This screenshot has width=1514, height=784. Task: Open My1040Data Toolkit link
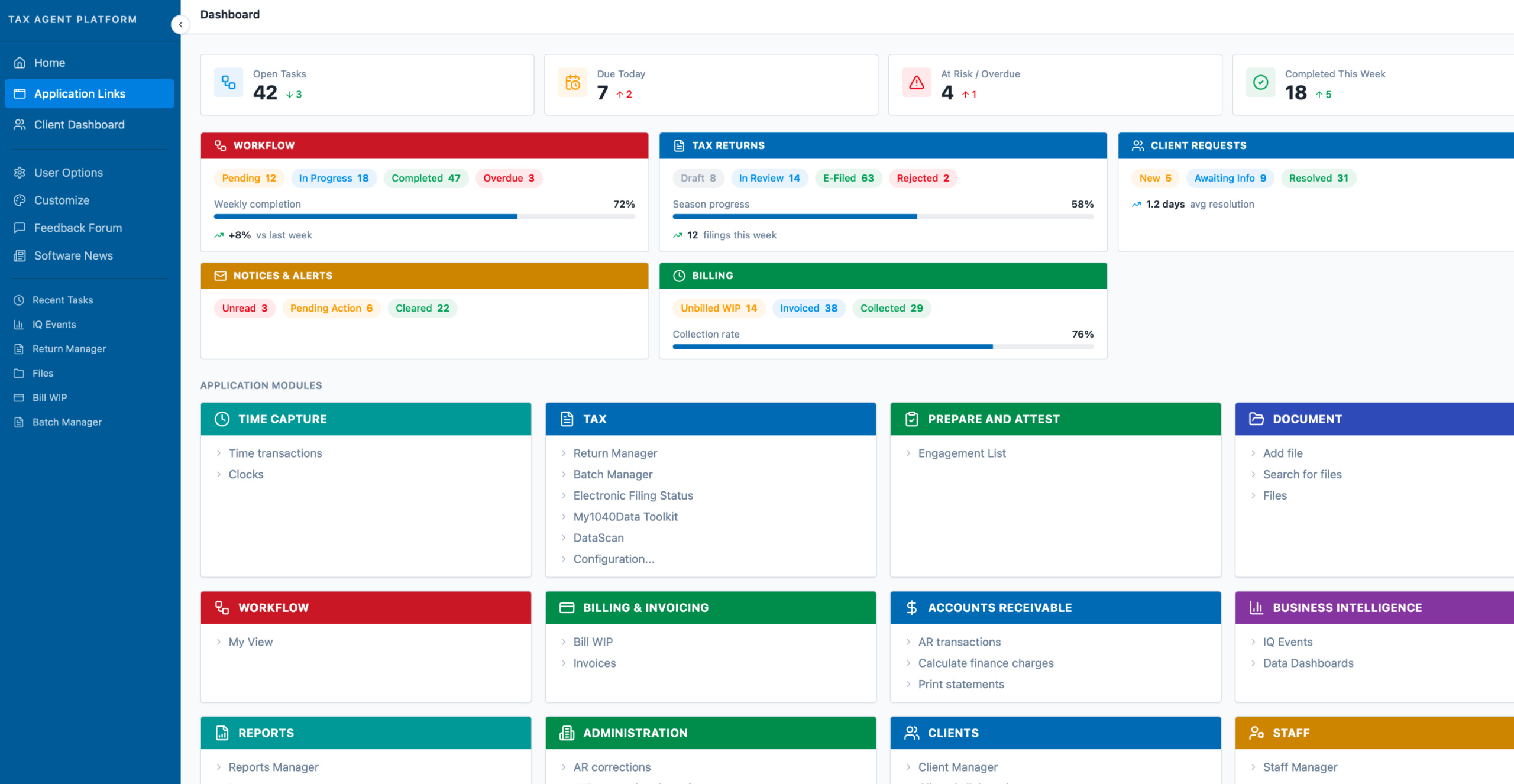click(x=625, y=517)
